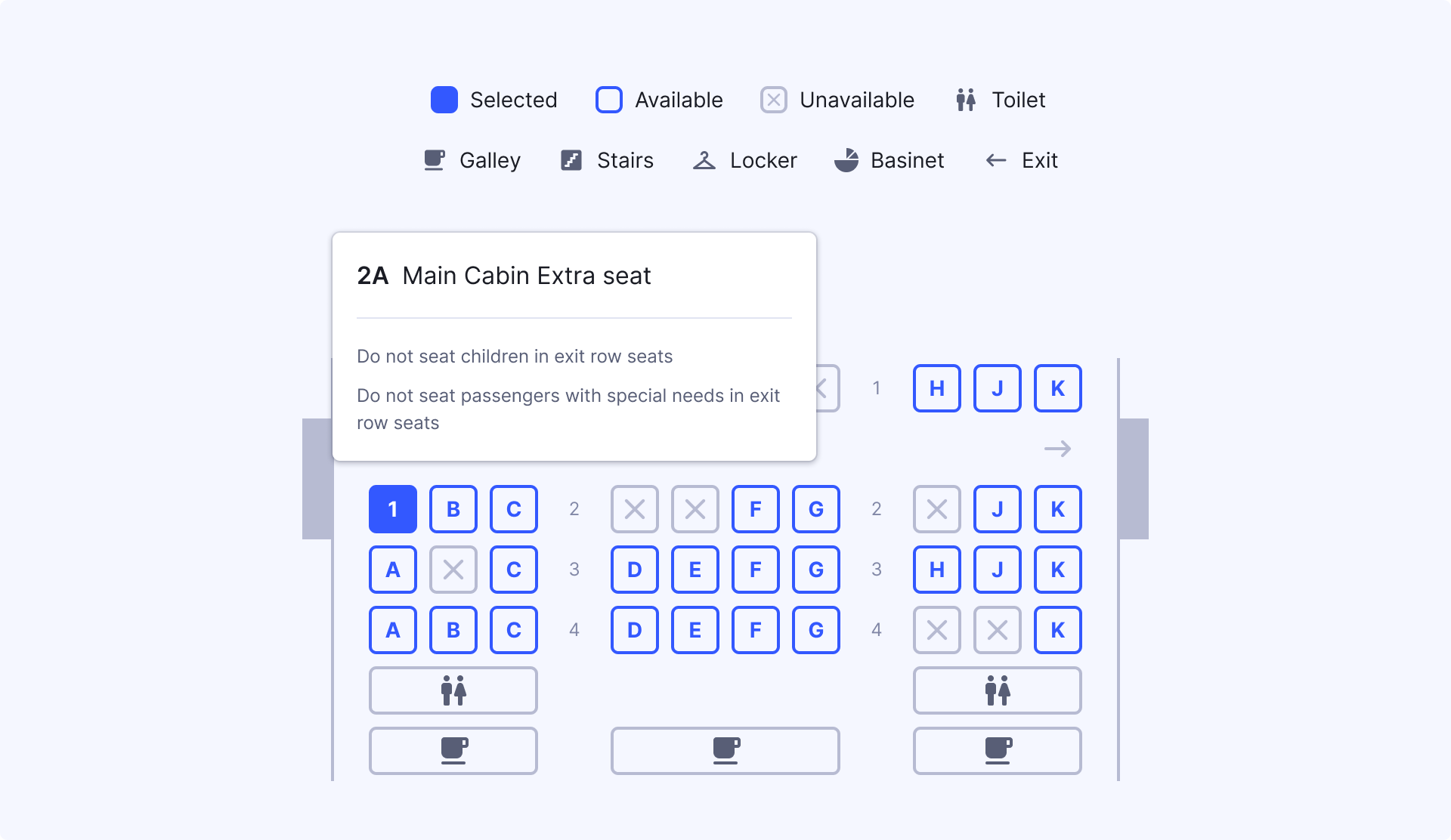The width and height of the screenshot is (1451, 840).
Task: Click the right-pointing exit arrow near seat 2K
Action: point(1058,448)
